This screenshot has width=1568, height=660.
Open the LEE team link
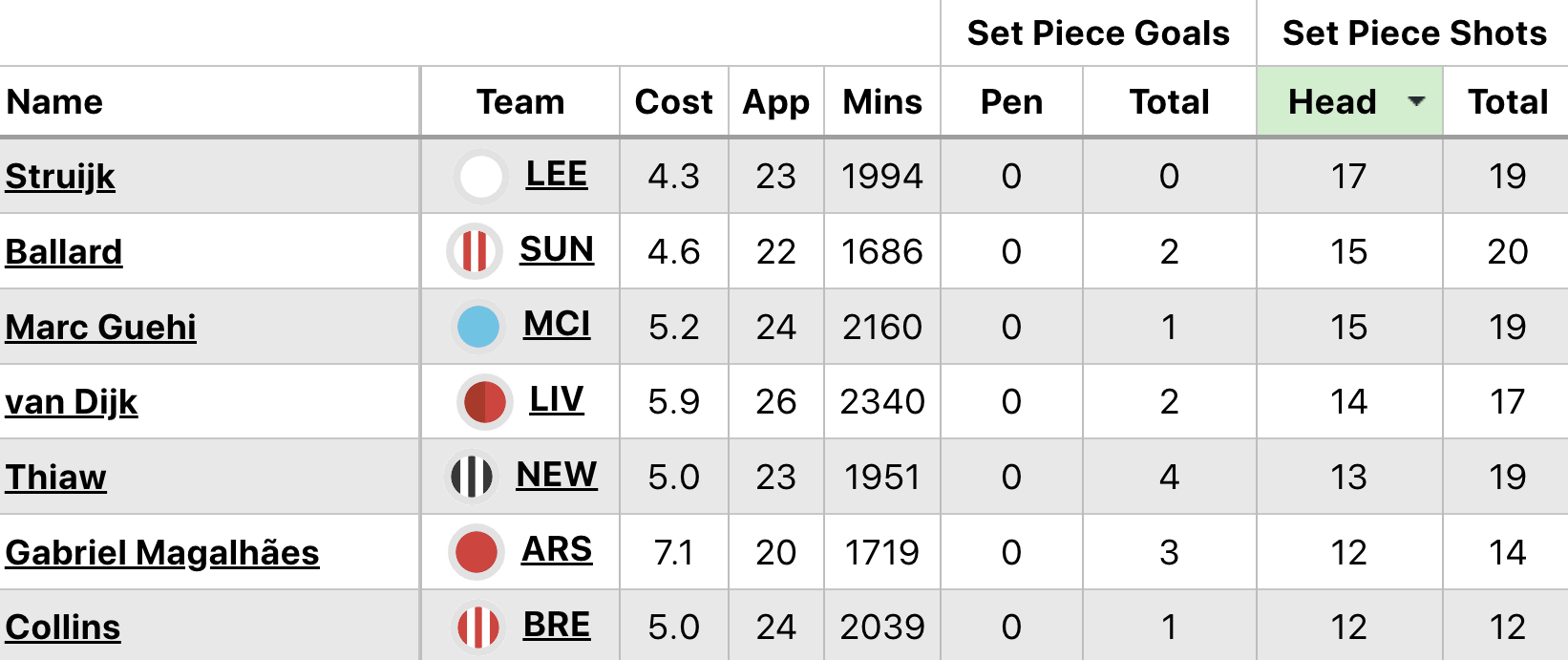pyautogui.click(x=557, y=174)
